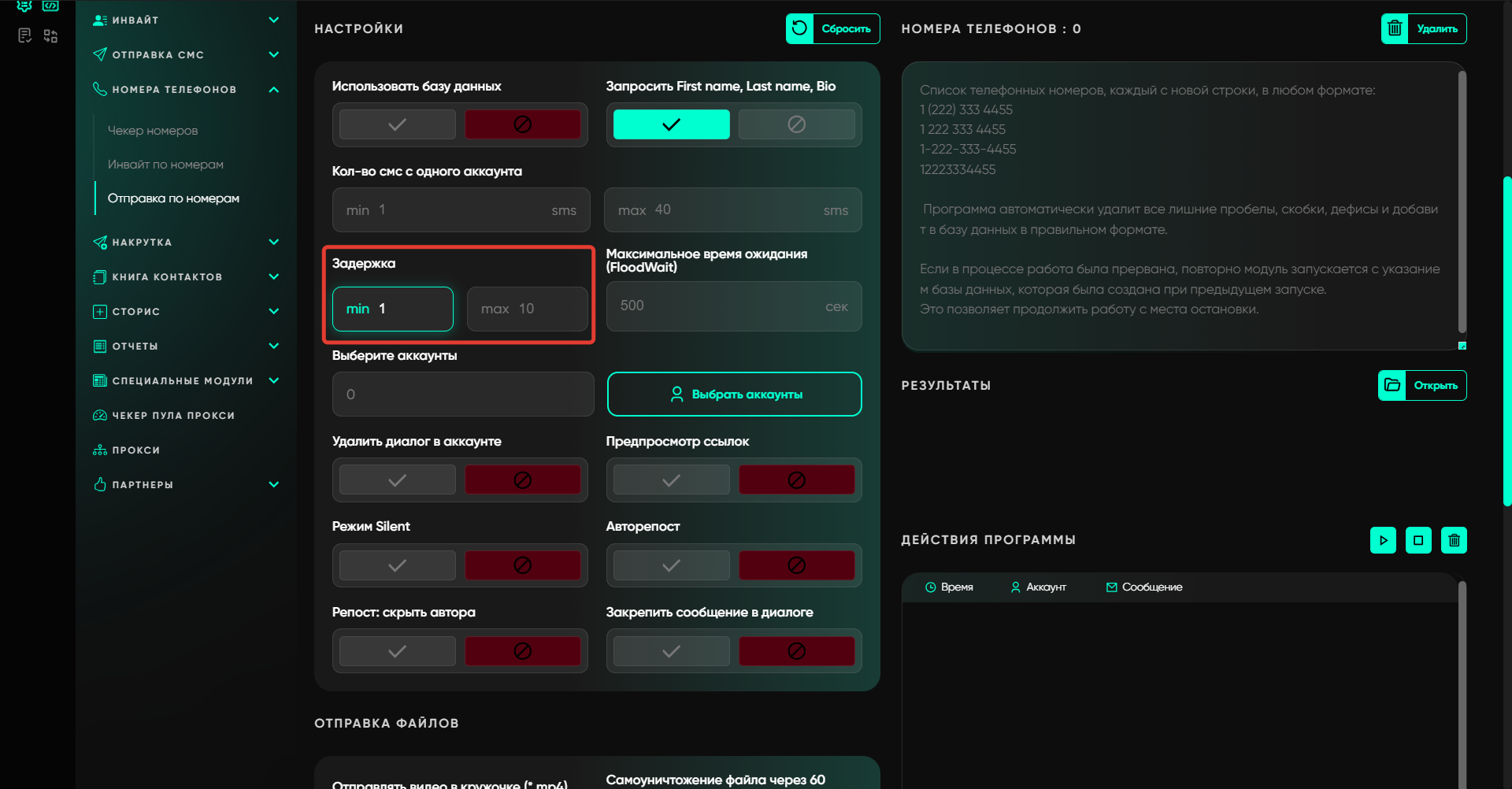Open Чекер номеров submenu item
1512x789 pixels.
pyautogui.click(x=153, y=131)
